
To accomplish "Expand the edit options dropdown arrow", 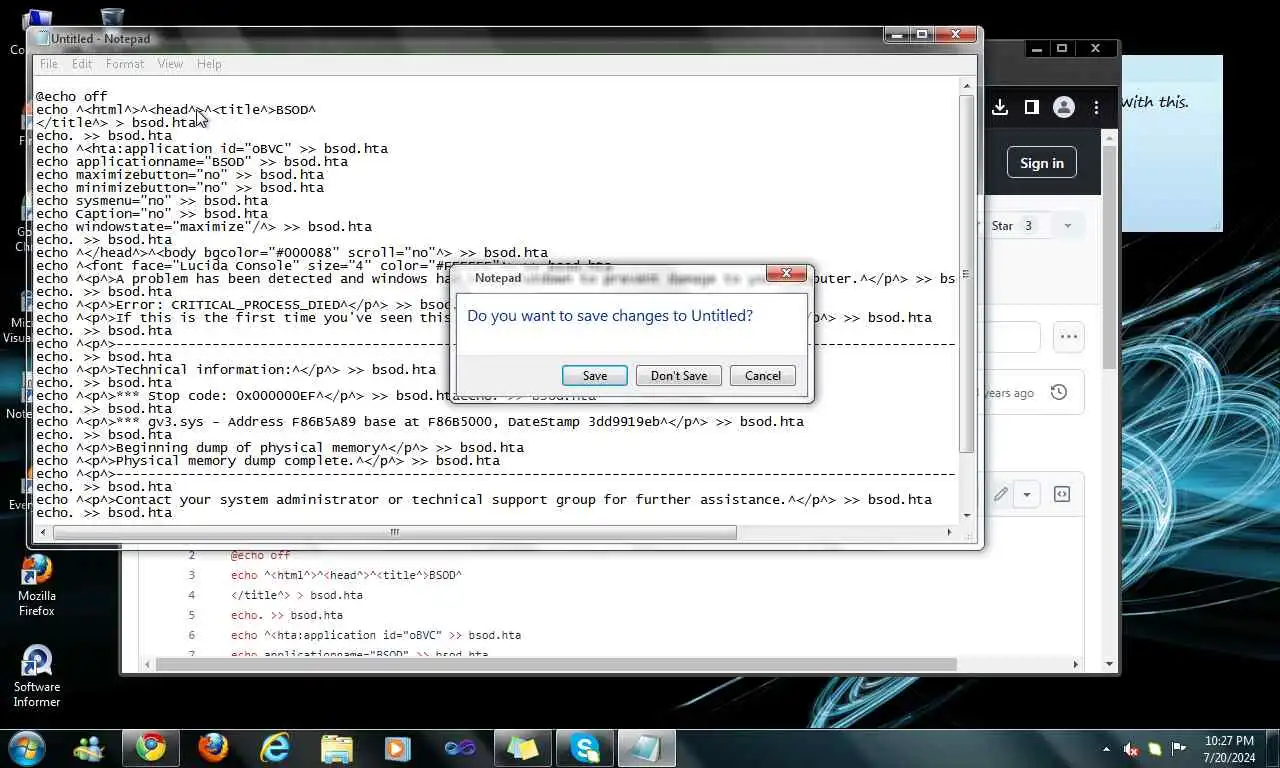I will [1026, 494].
